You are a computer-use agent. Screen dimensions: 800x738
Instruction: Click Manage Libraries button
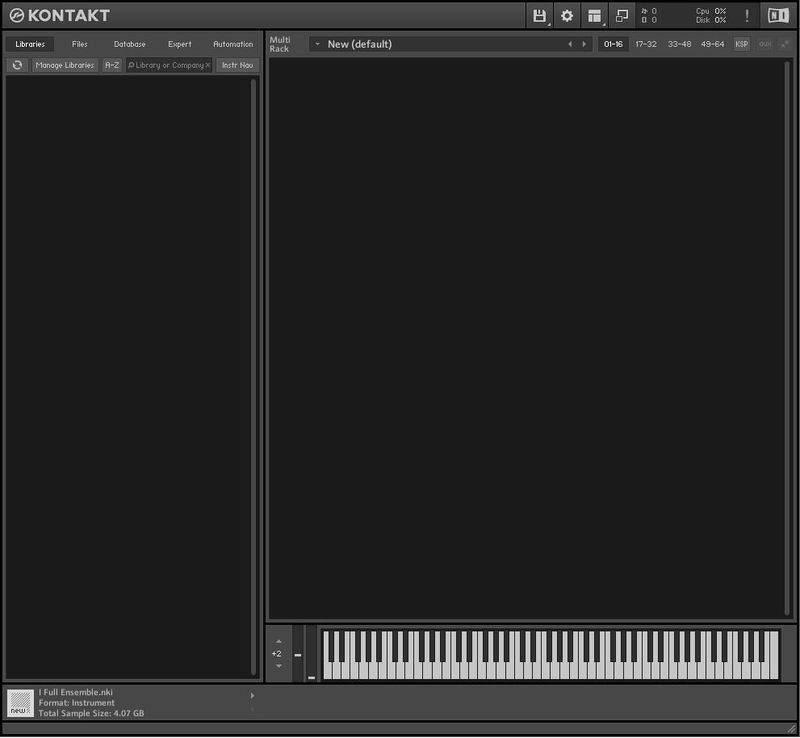click(65, 65)
